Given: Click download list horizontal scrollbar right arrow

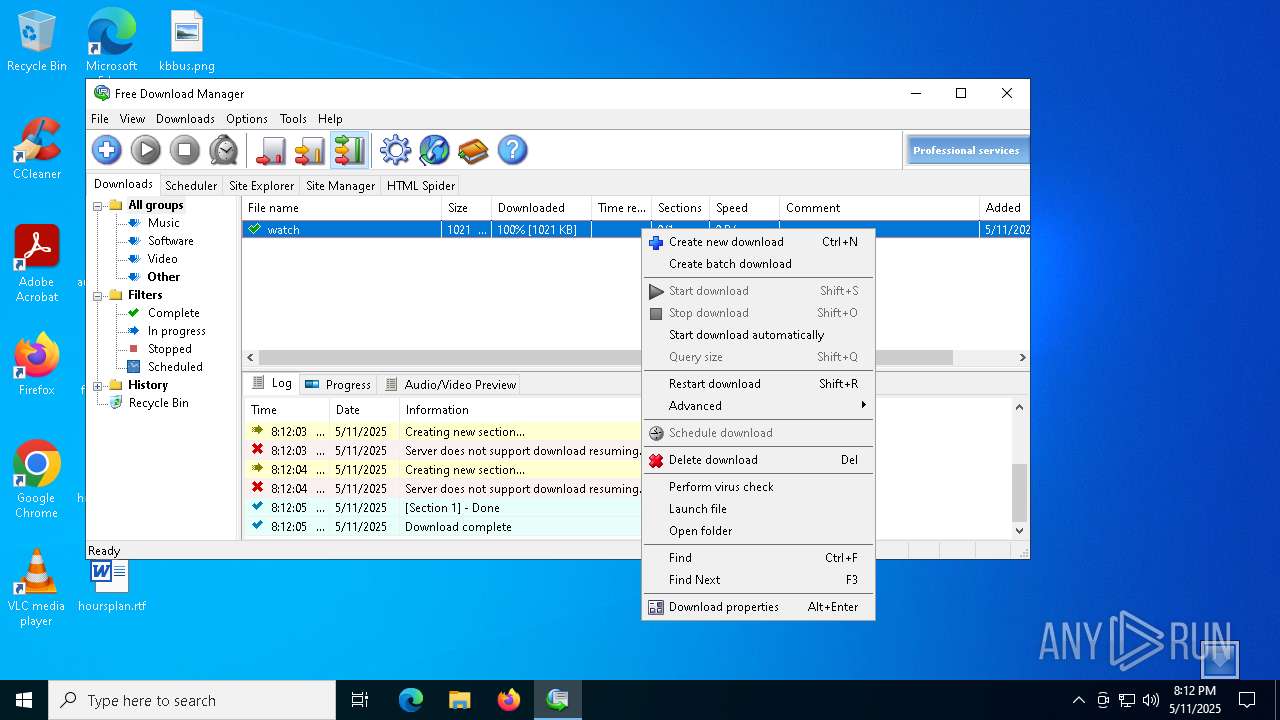Looking at the screenshot, I should pos(1022,357).
